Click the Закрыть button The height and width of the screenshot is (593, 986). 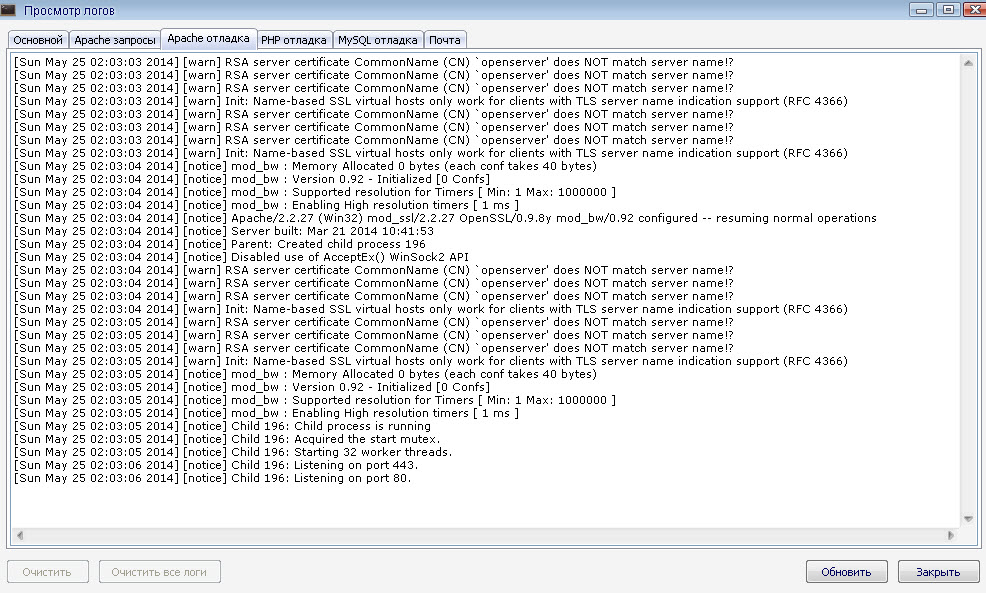tap(937, 572)
